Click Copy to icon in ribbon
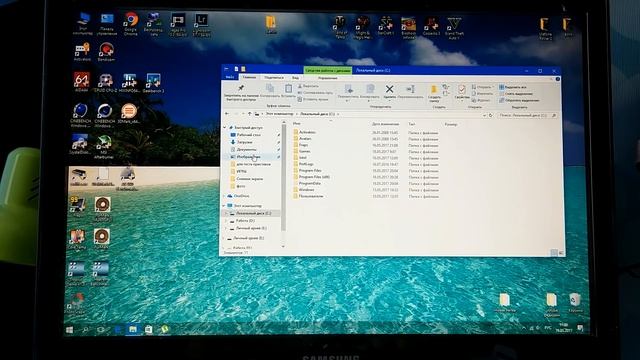640x360 pixels. click(370, 89)
